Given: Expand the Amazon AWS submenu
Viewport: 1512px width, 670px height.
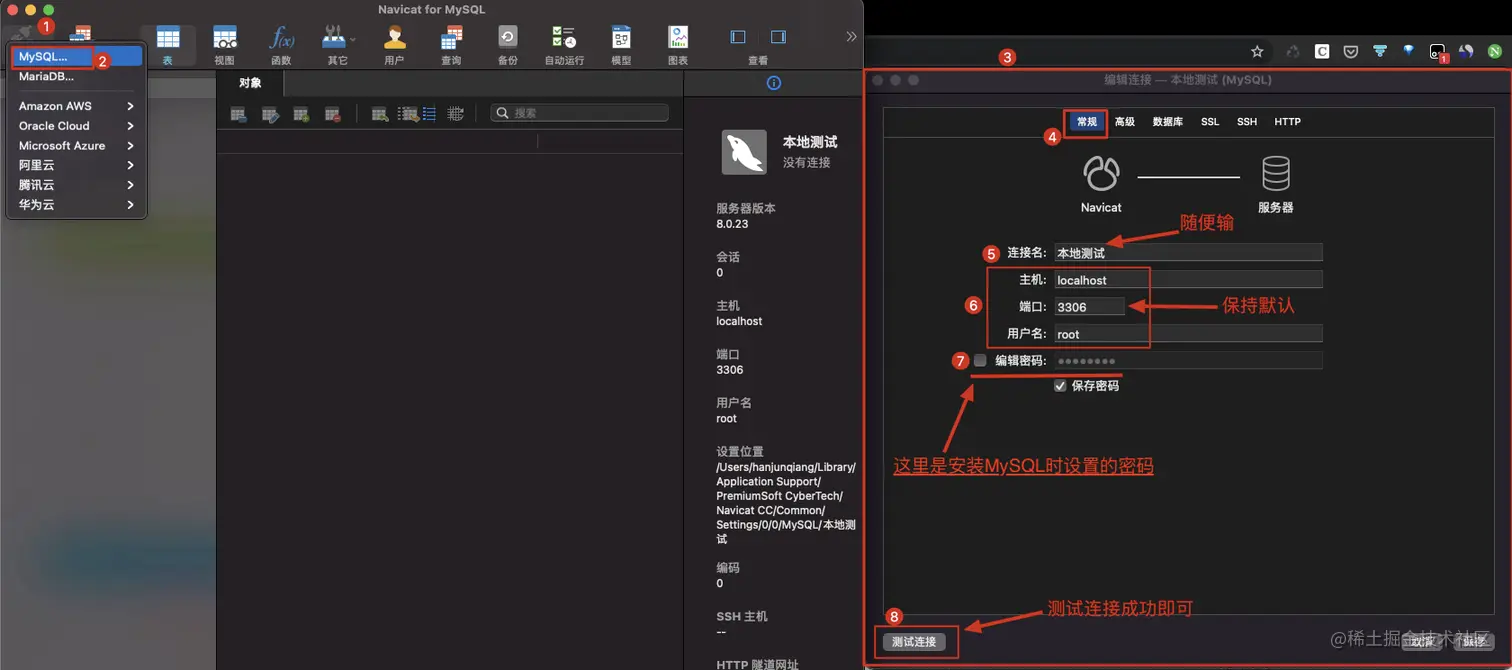Looking at the screenshot, I should (78, 106).
